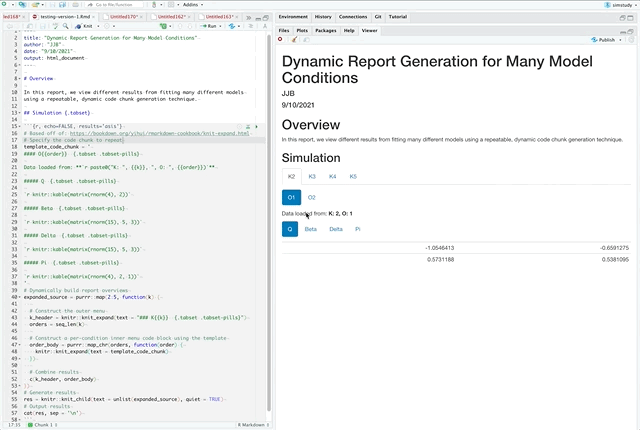Open the Files tab

pyautogui.click(x=284, y=31)
